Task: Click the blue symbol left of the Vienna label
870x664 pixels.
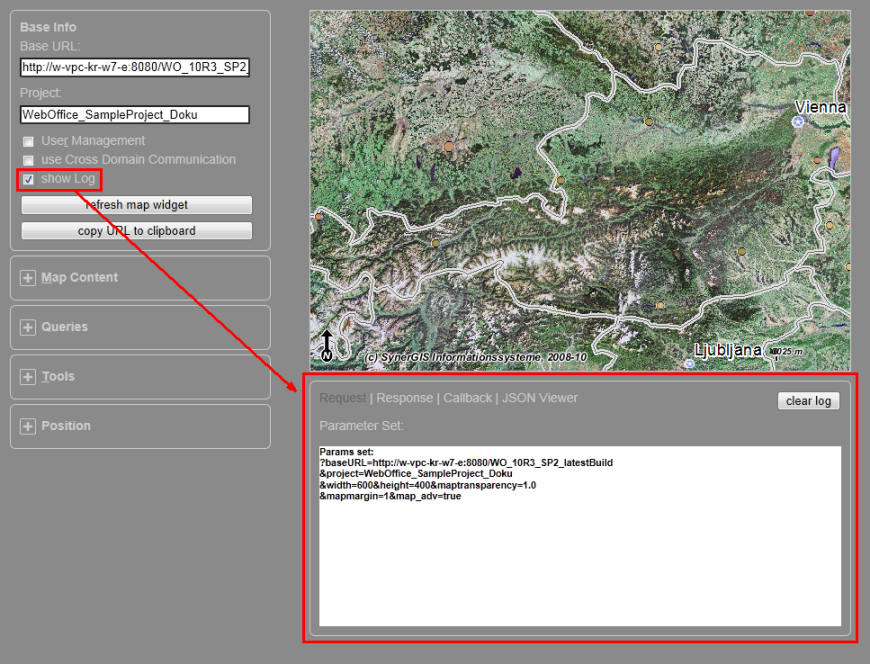Action: coord(798,120)
